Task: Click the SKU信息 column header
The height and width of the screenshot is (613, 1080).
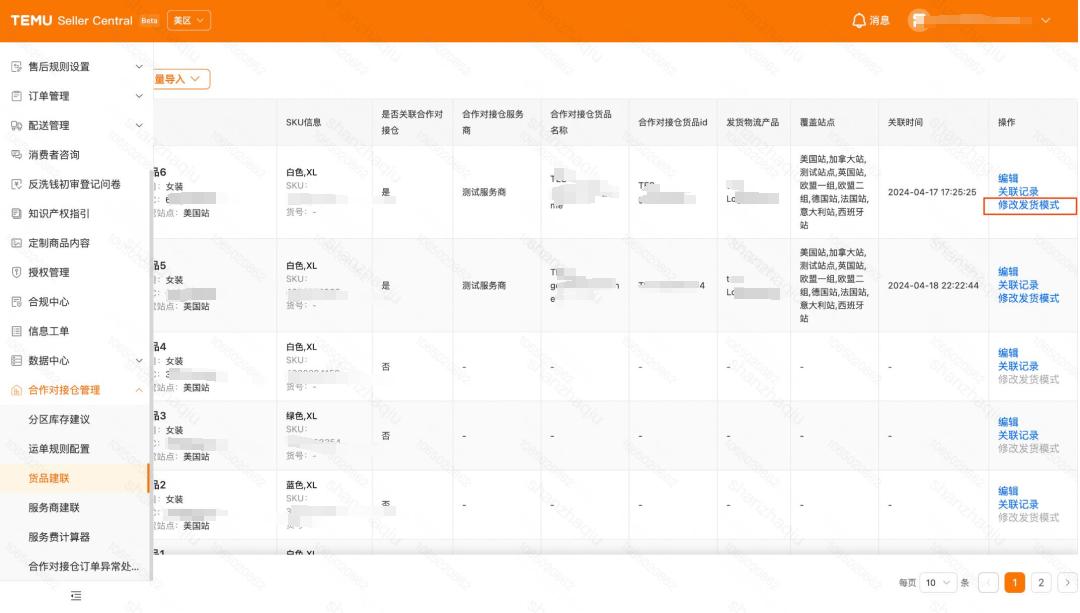Action: click(x=304, y=122)
